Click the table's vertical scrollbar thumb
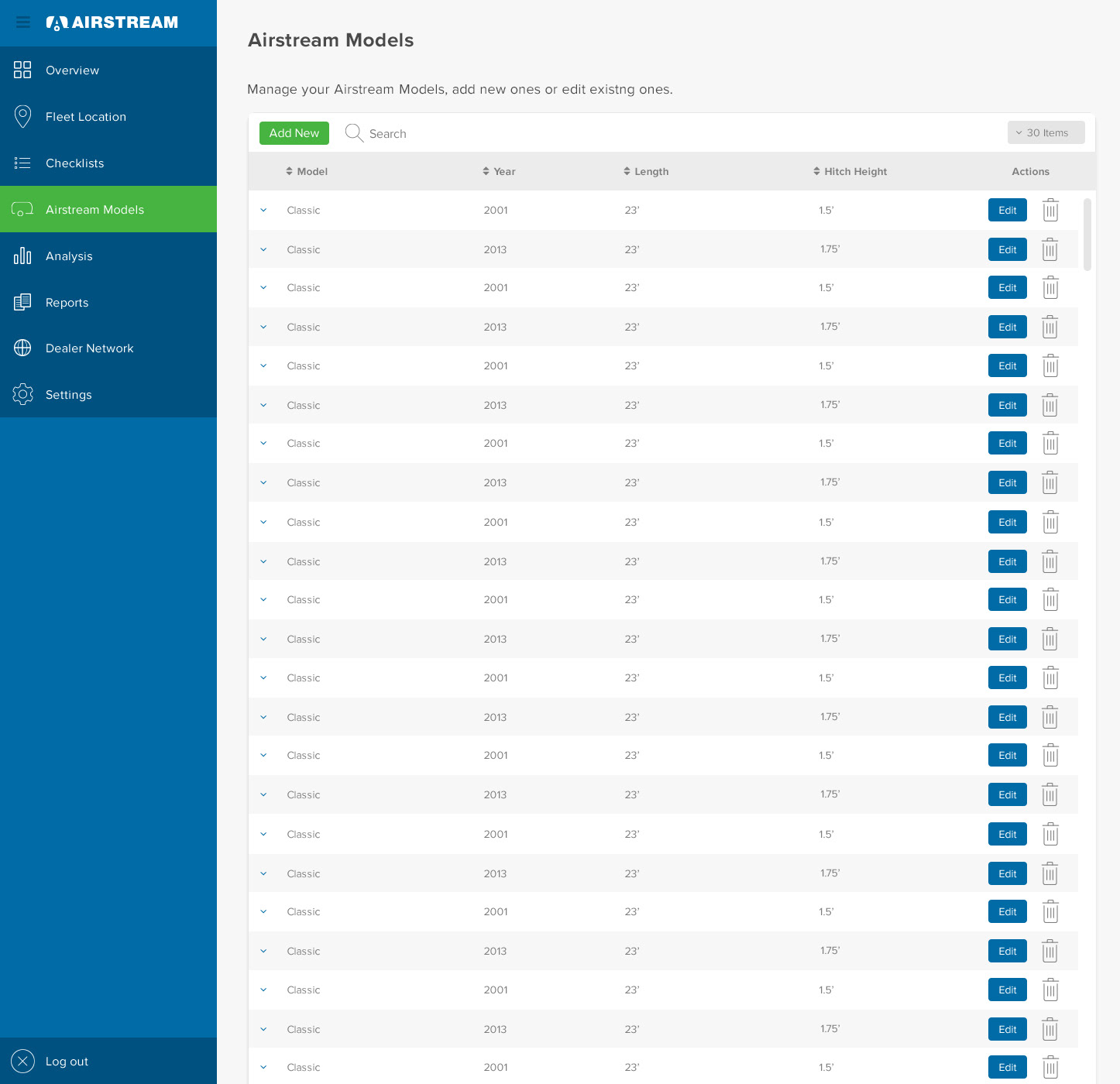The width and height of the screenshot is (1120, 1084). click(1087, 235)
